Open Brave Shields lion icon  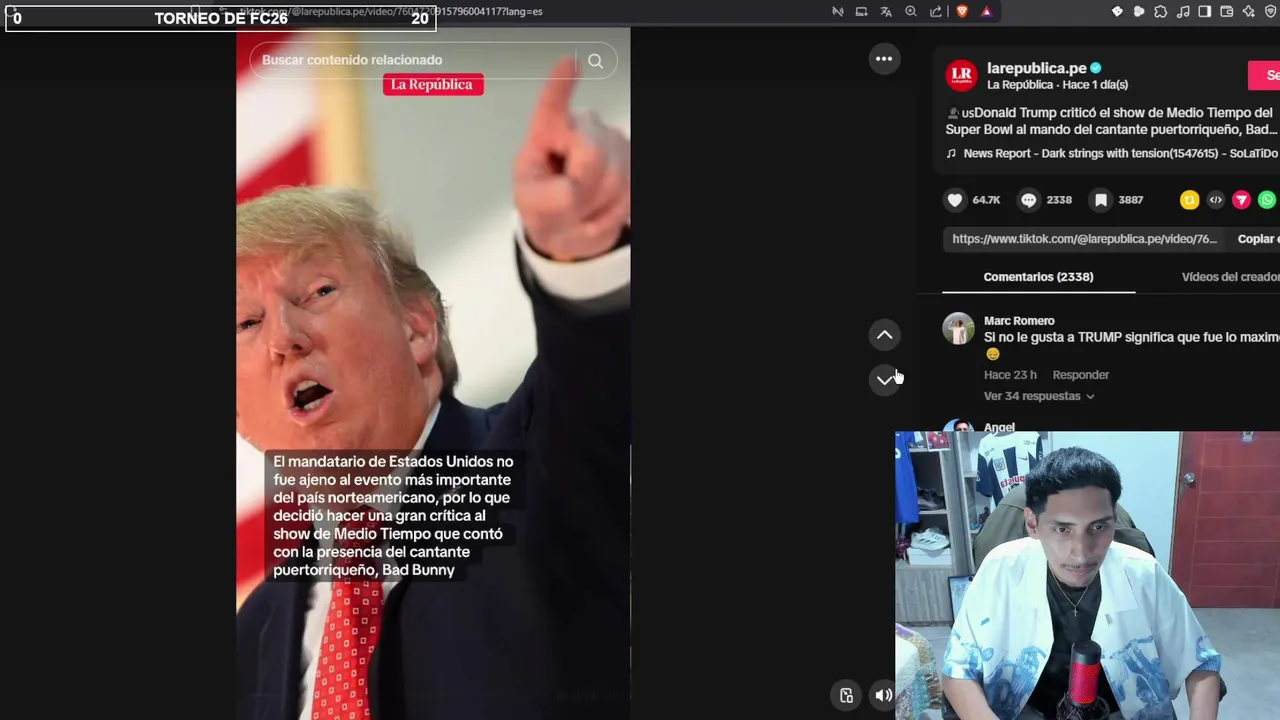[962, 12]
